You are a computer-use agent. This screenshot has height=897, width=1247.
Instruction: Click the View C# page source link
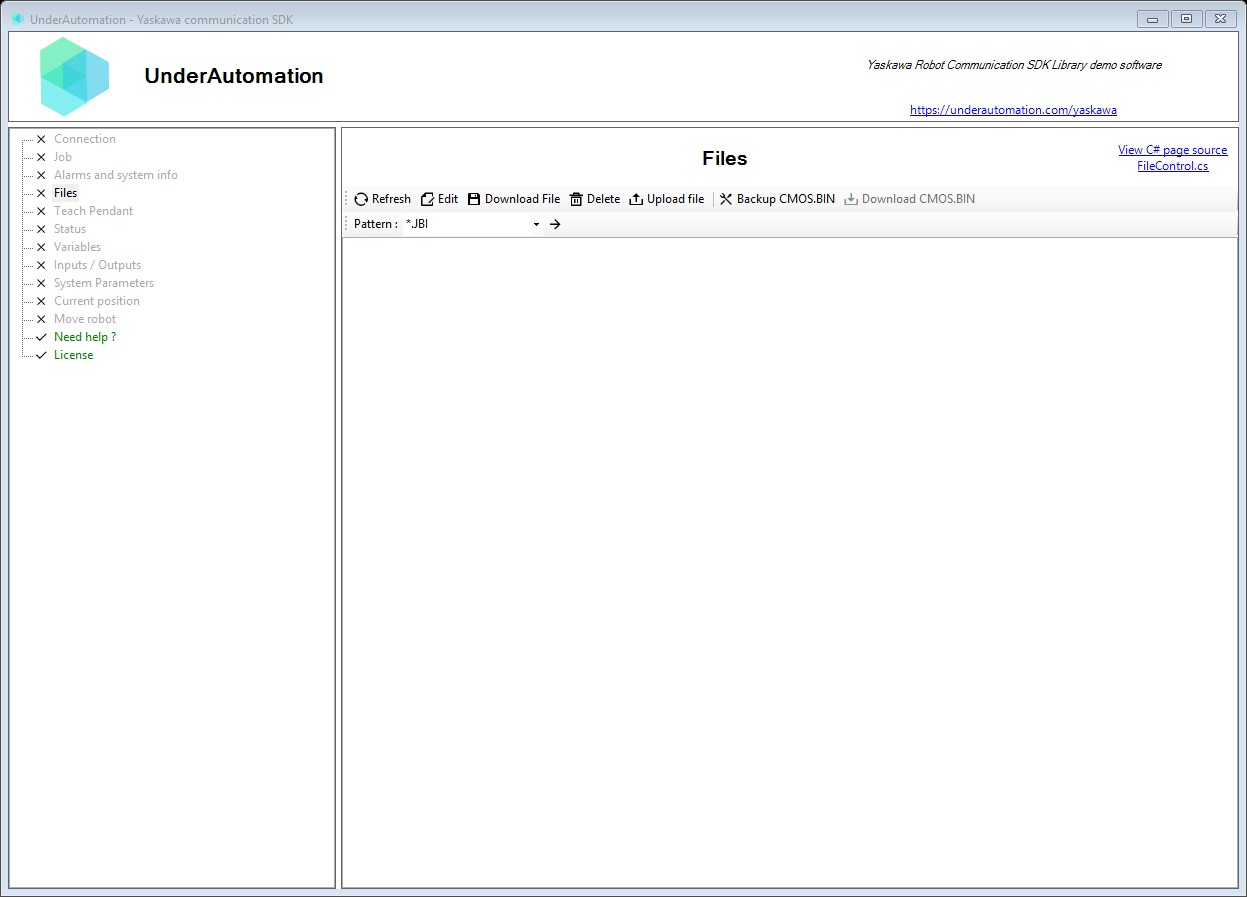pos(1172,150)
